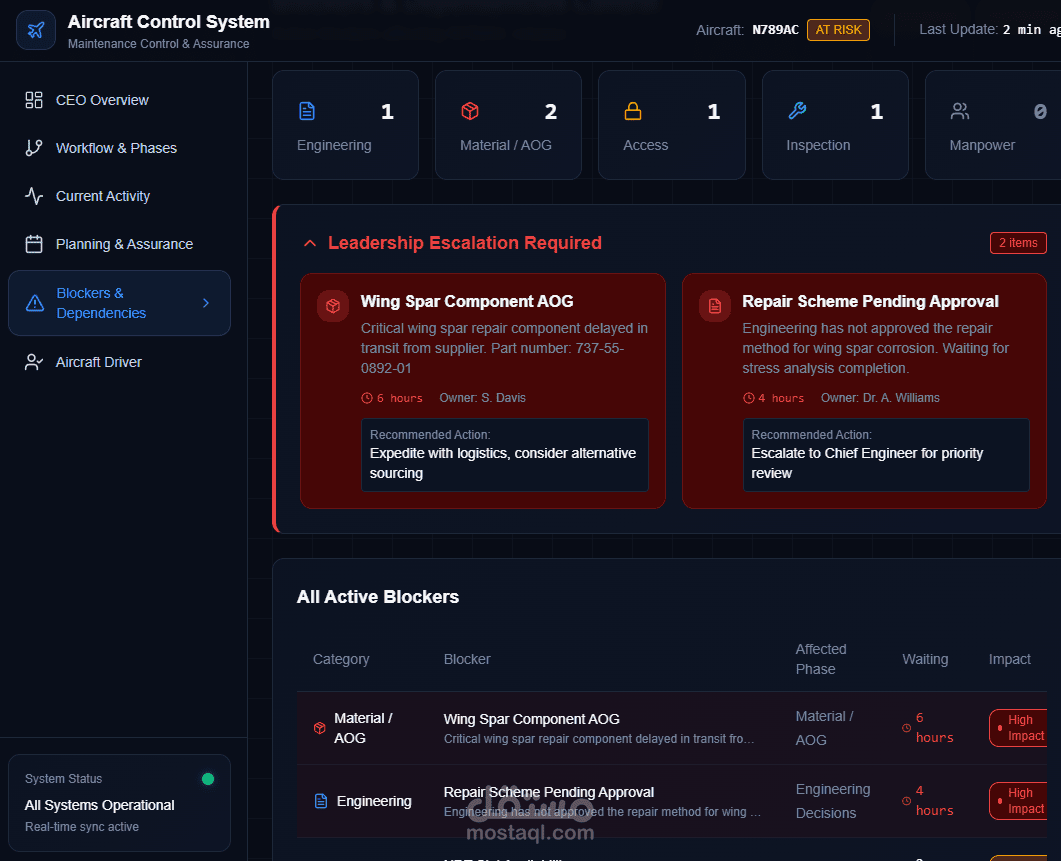1061x861 pixels.
Task: Click High Impact badge in Wing Spar row
Action: click(x=1020, y=728)
